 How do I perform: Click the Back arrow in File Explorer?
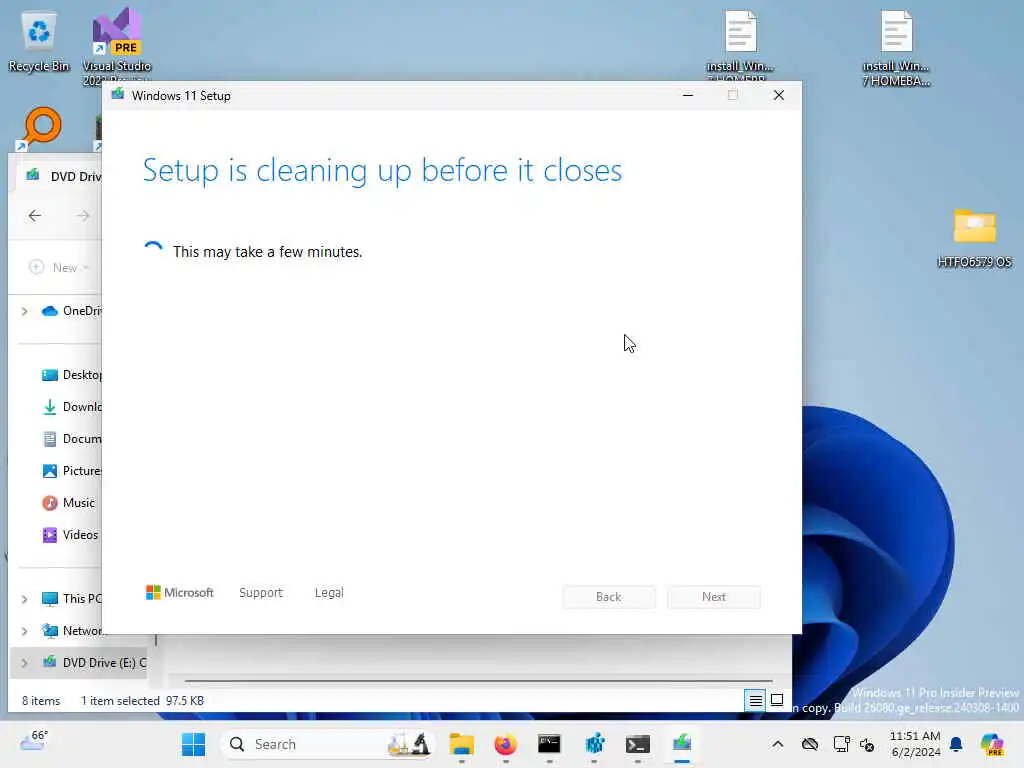35,216
